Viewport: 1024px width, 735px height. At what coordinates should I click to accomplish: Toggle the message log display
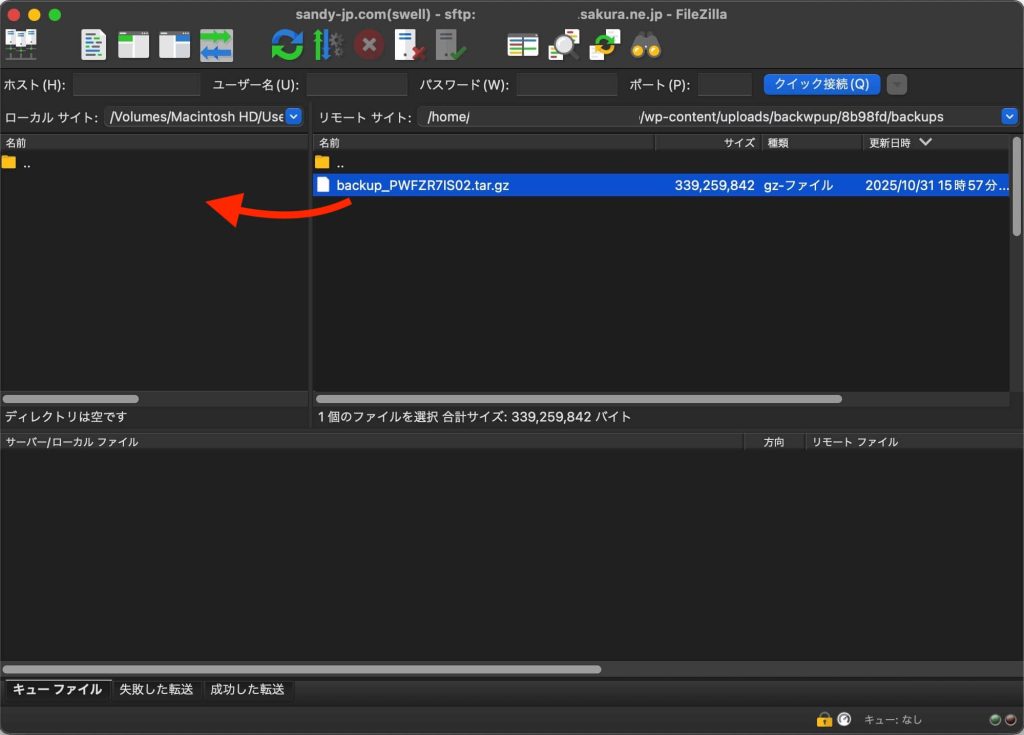point(94,45)
